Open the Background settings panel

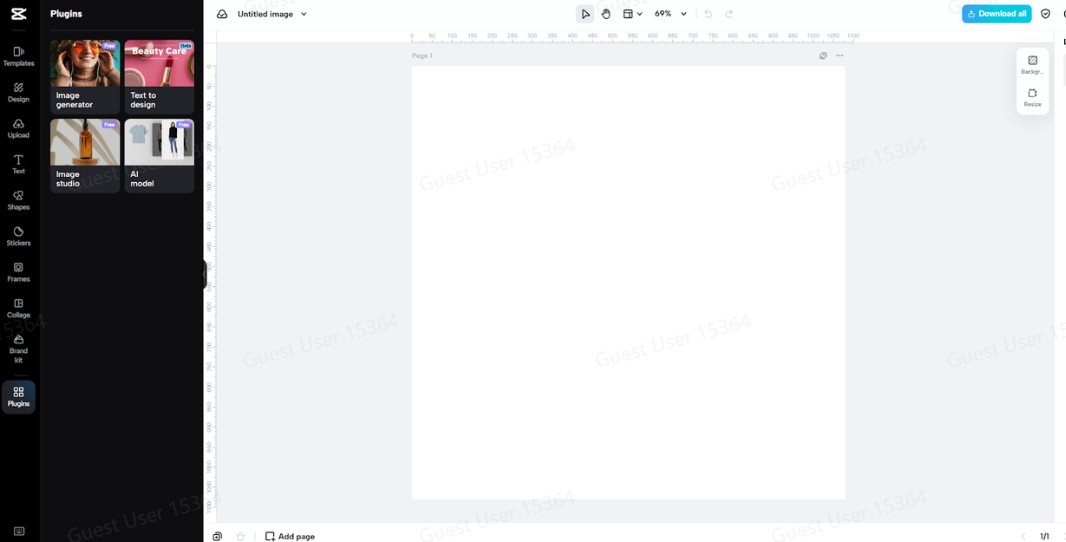(1033, 65)
